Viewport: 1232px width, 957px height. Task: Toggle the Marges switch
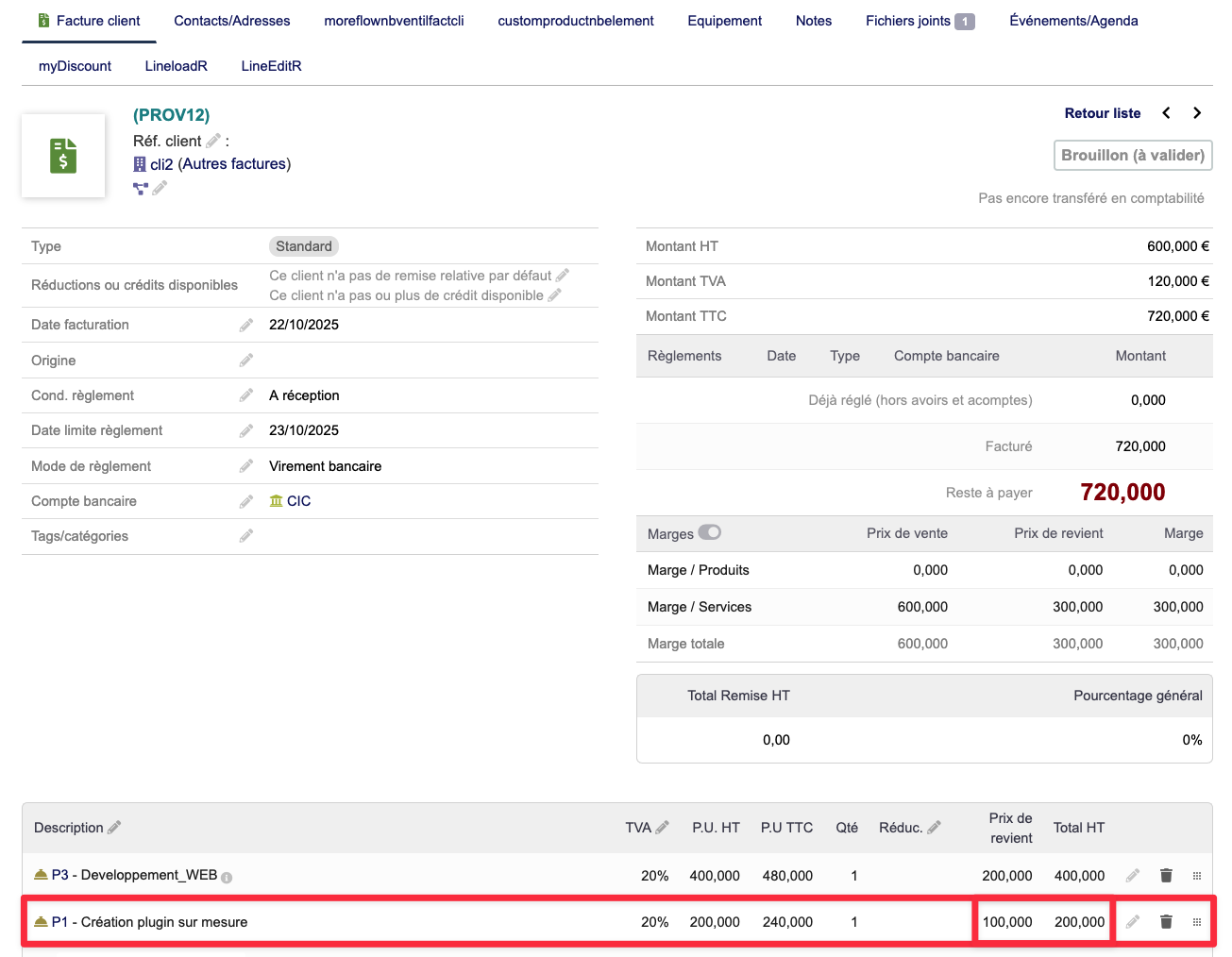point(710,533)
